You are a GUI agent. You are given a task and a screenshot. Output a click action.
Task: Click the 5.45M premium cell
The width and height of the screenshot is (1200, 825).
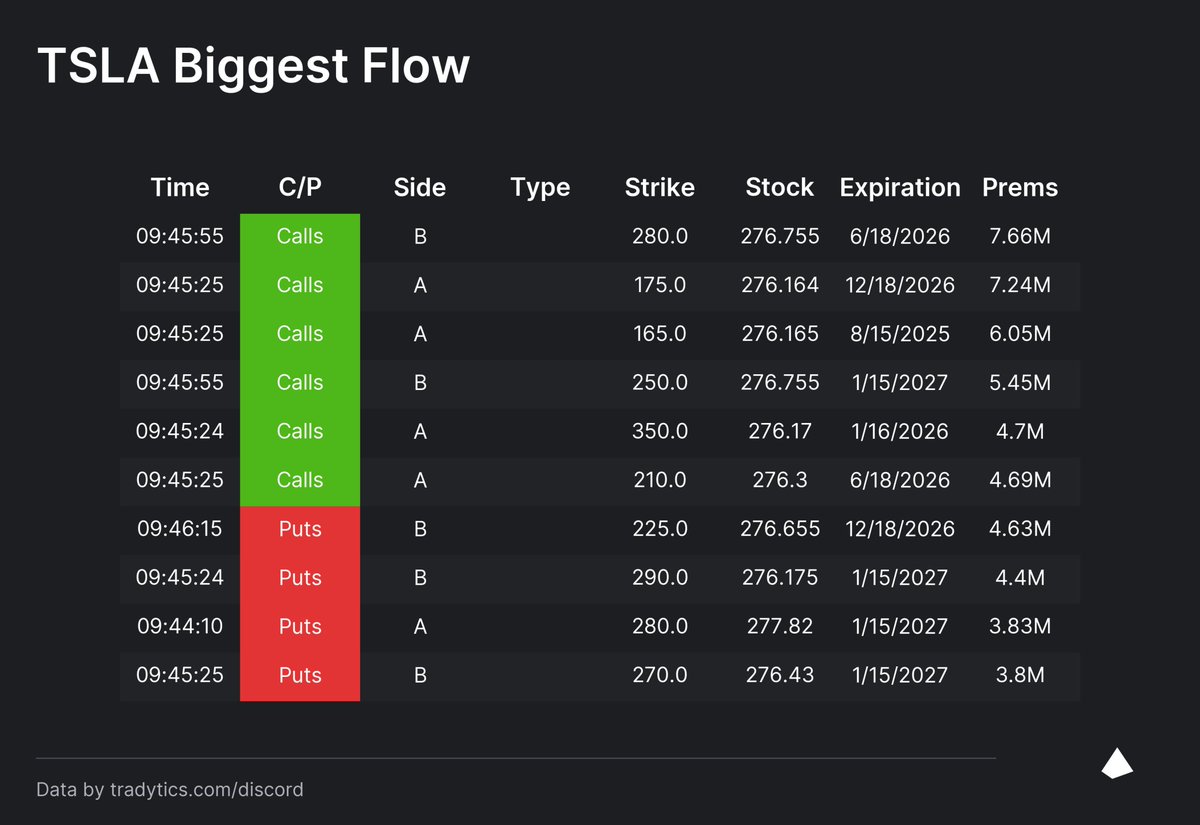[x=1020, y=383]
